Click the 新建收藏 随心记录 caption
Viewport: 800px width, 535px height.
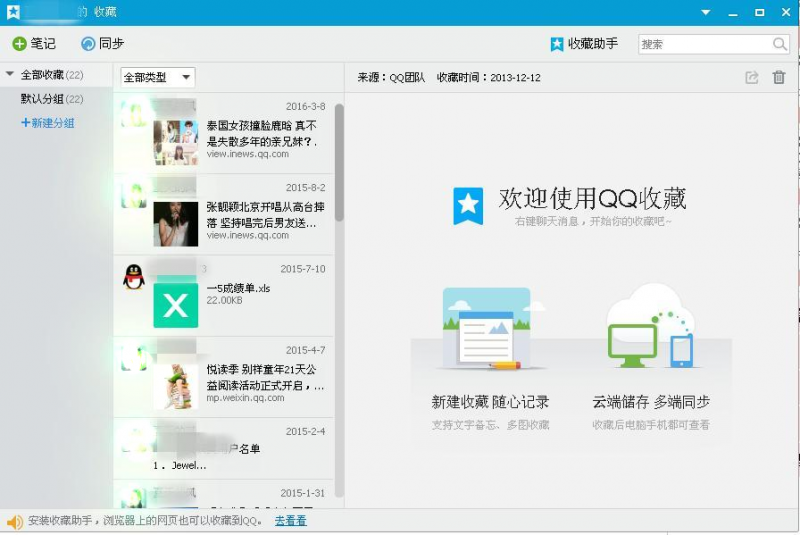(490, 402)
